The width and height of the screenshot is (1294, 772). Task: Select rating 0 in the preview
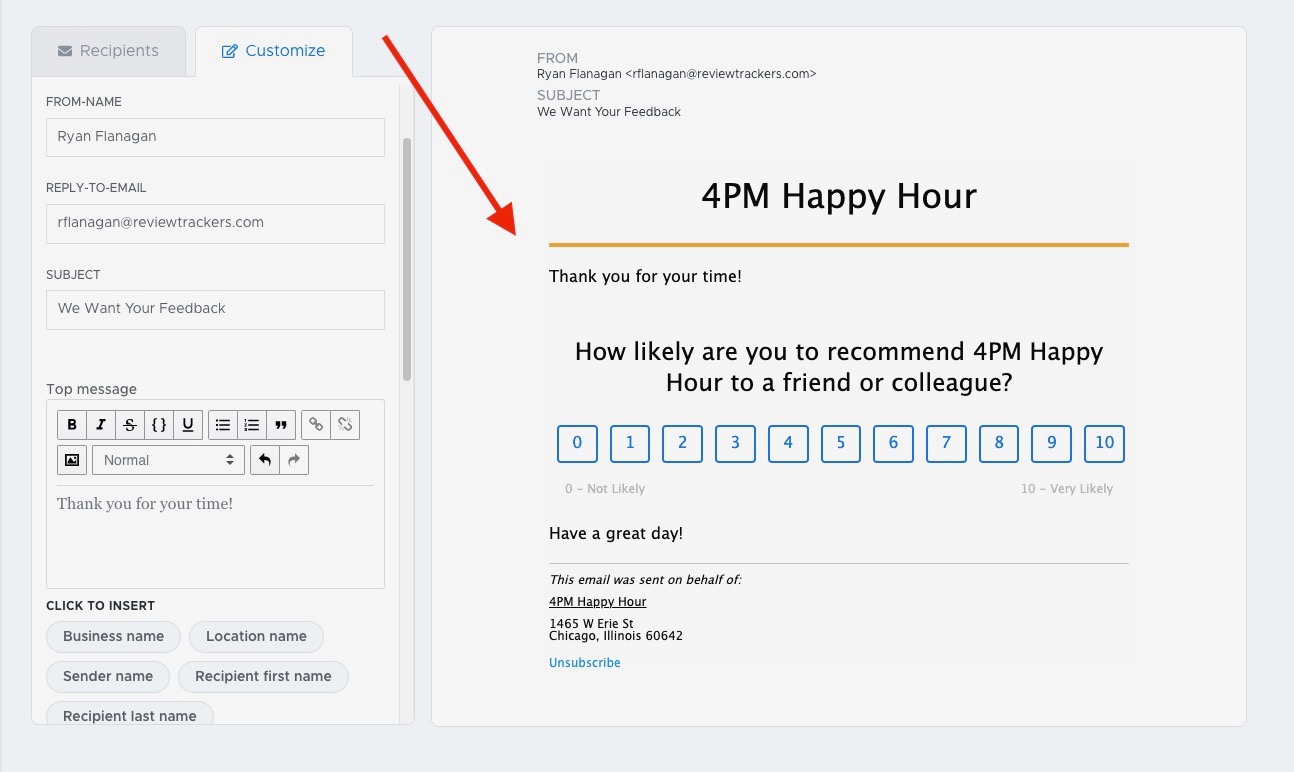[577, 443]
